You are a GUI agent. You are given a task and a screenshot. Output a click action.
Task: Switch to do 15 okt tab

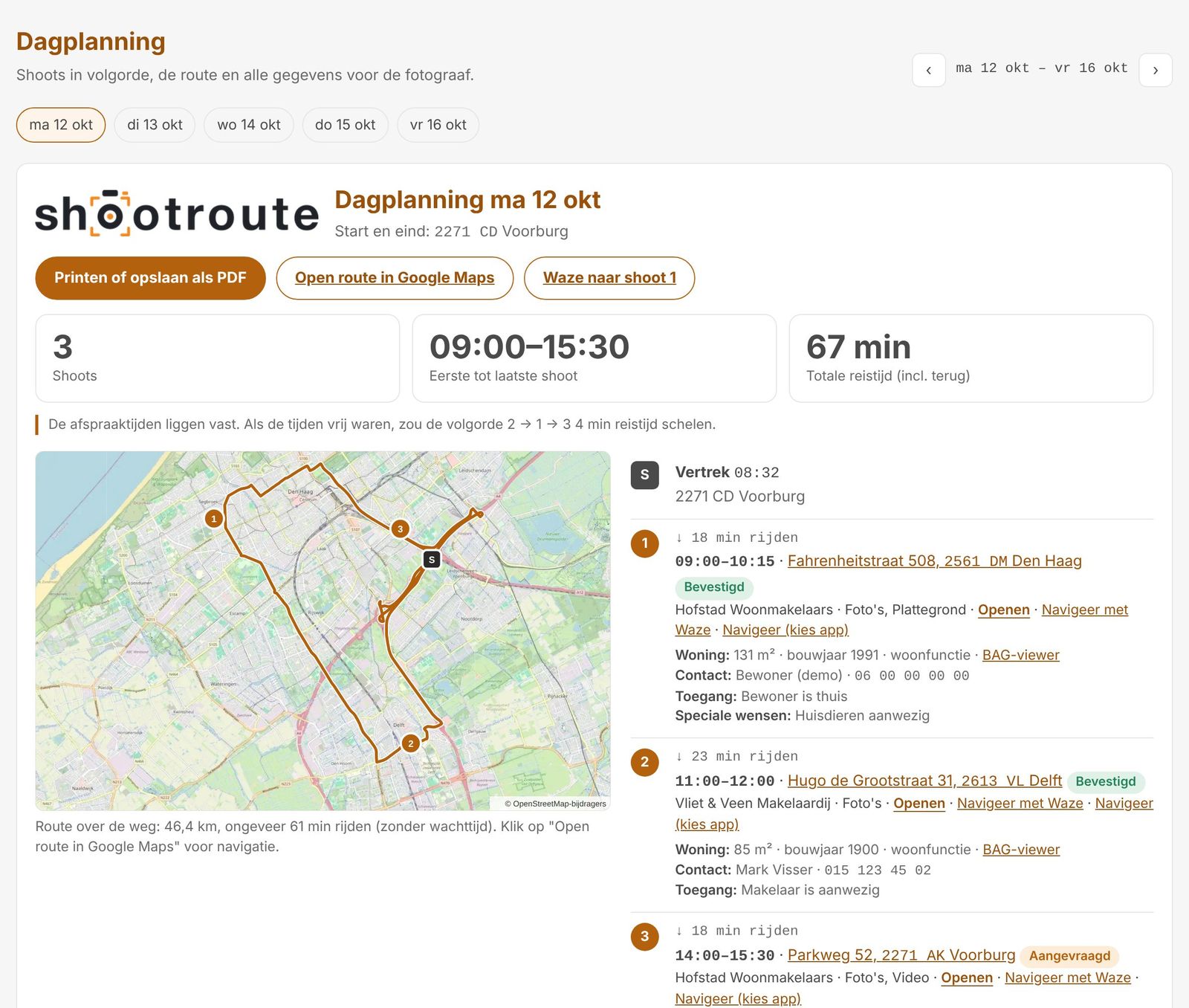coord(346,125)
